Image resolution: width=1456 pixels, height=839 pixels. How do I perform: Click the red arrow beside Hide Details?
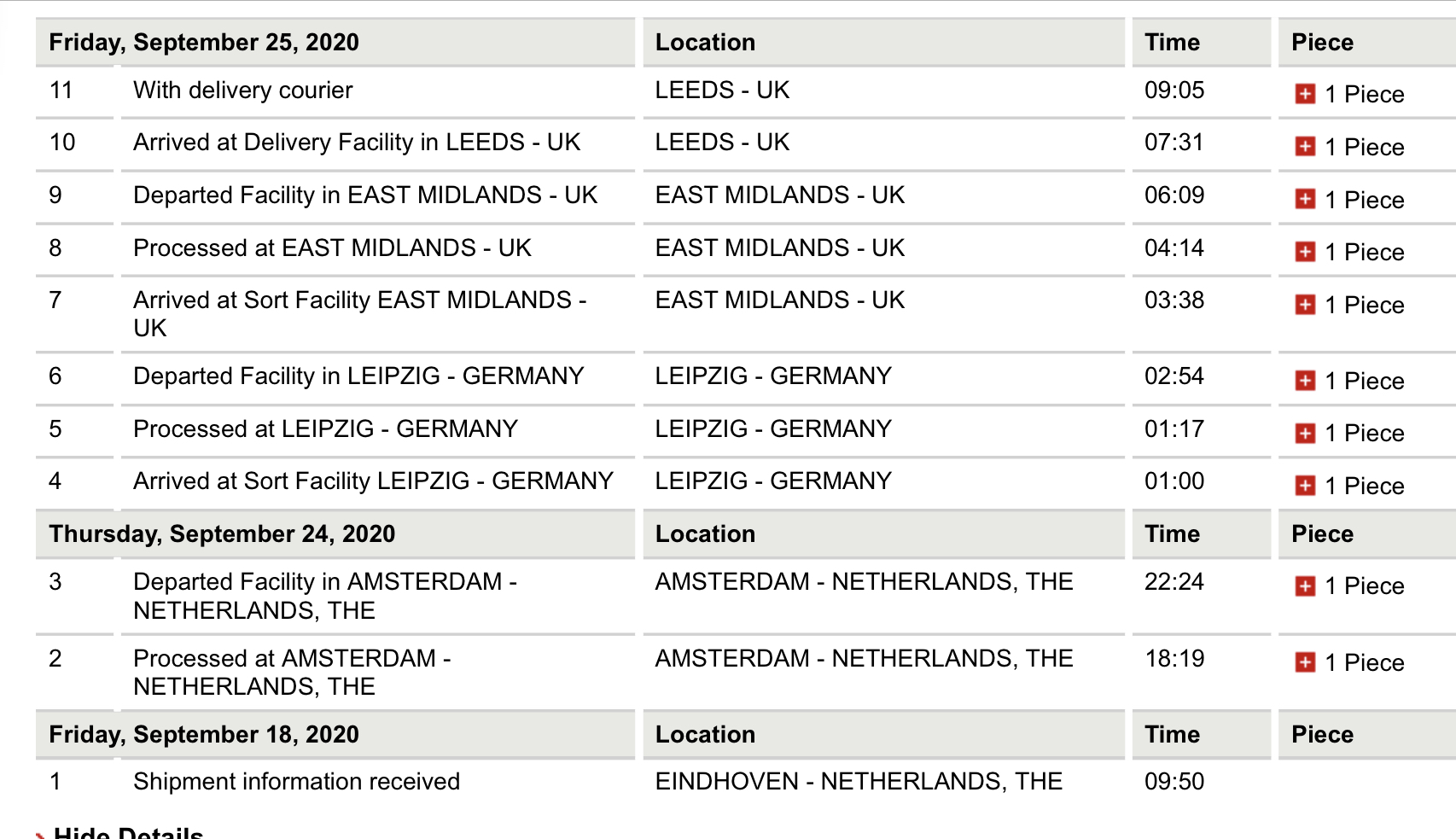[x=40, y=835]
